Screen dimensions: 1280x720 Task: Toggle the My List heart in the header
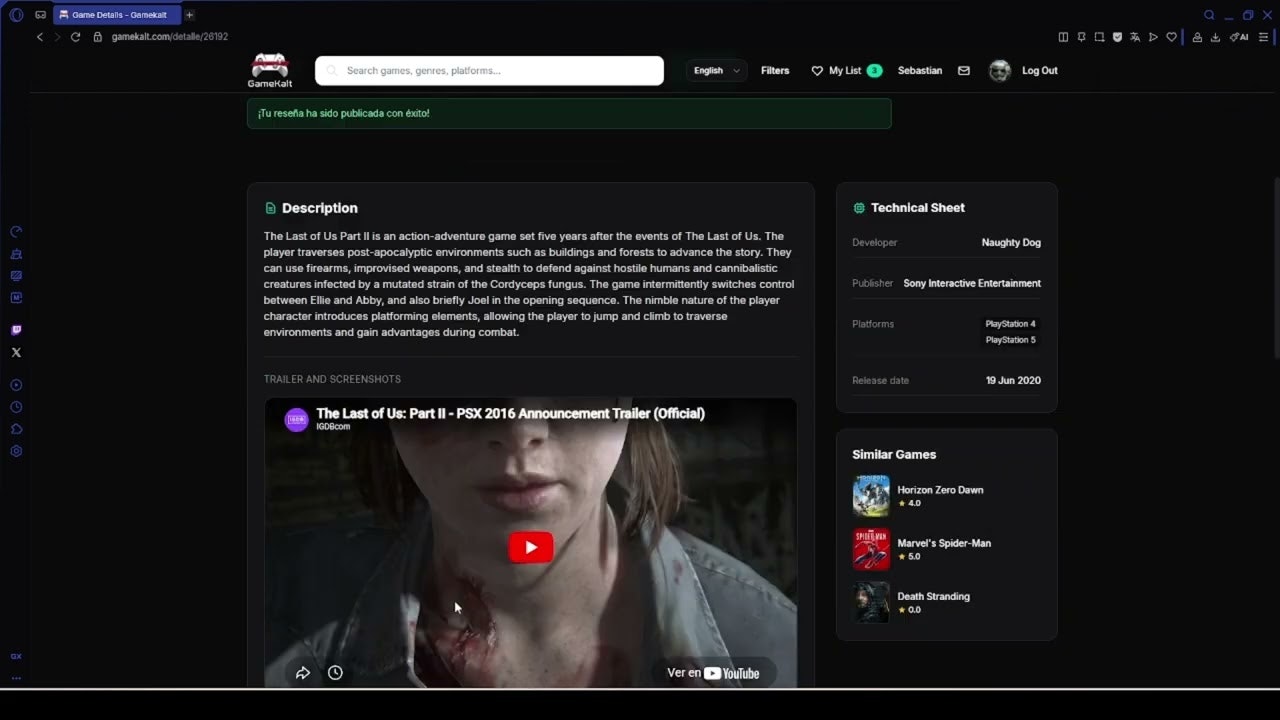click(819, 70)
